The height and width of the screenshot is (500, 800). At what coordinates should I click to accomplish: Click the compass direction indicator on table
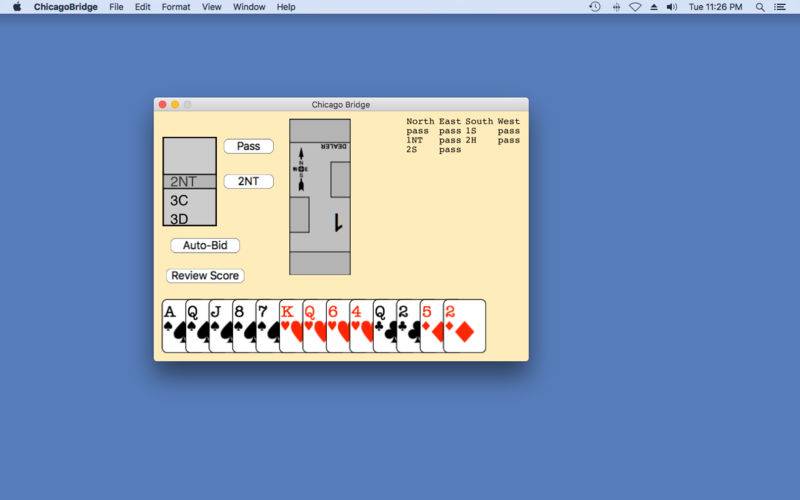point(301,169)
